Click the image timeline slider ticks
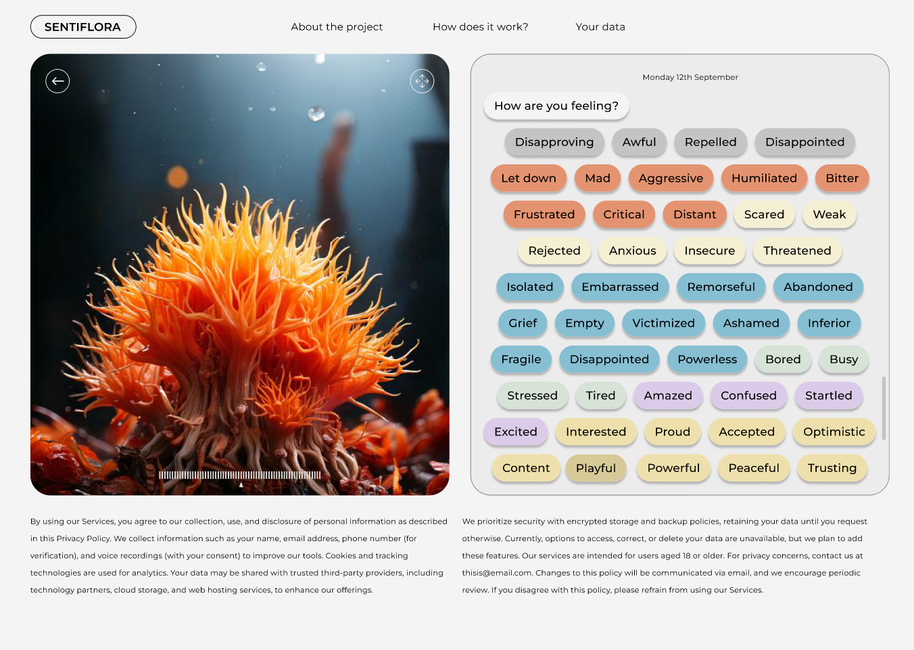914x650 pixels. click(240, 475)
